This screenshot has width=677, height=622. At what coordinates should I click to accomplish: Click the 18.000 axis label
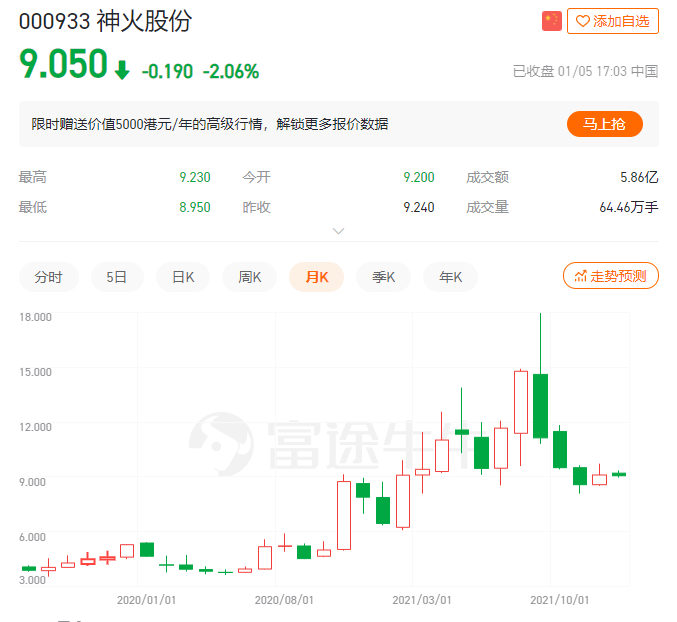pyautogui.click(x=35, y=317)
